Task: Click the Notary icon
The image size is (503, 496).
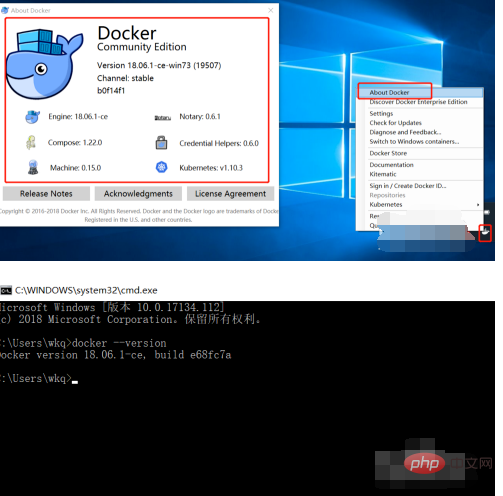Action: click(163, 118)
